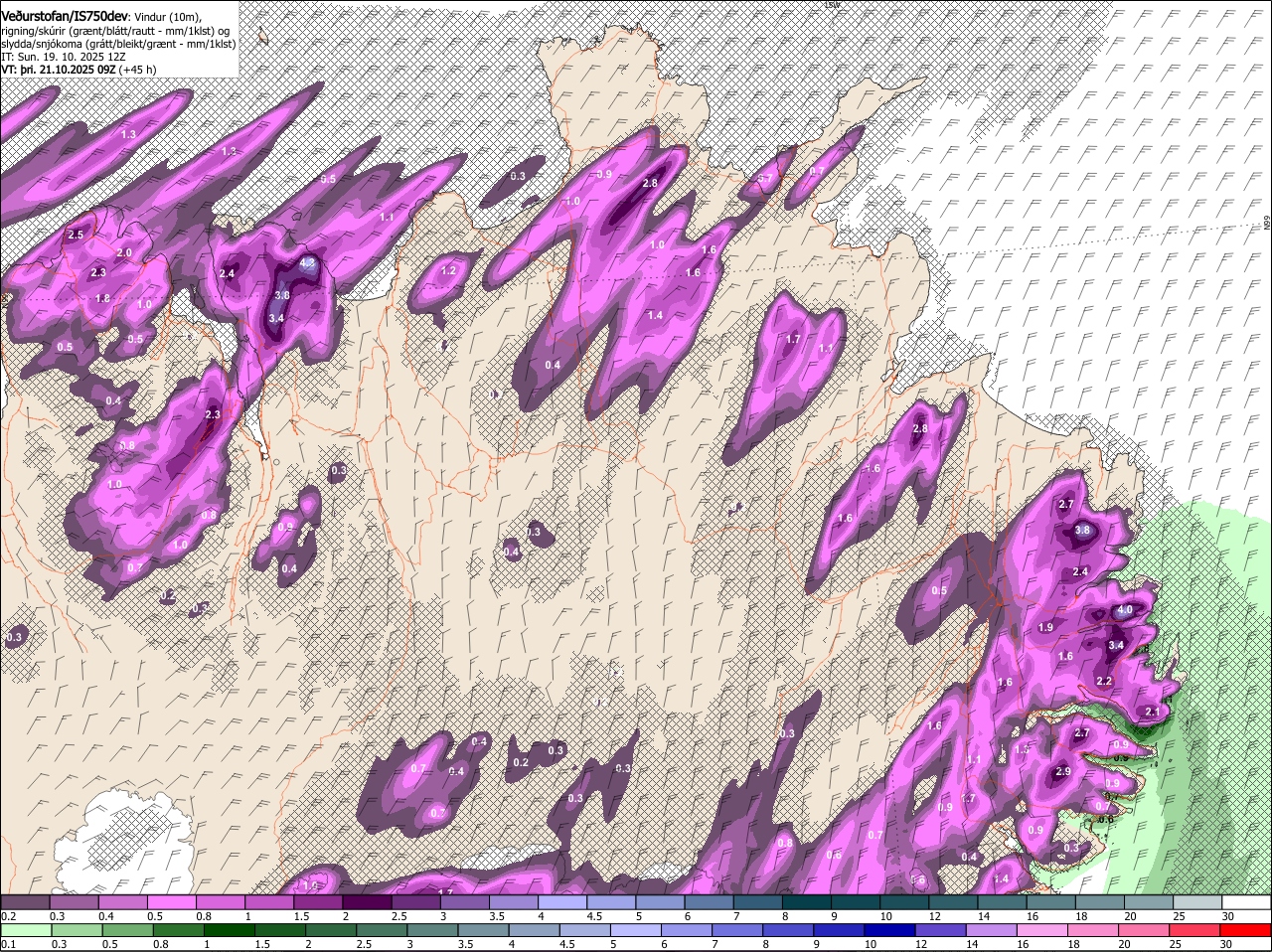Click the '14' label under the lower legend row
Viewport: 1272px width, 952px height.
(x=971, y=944)
